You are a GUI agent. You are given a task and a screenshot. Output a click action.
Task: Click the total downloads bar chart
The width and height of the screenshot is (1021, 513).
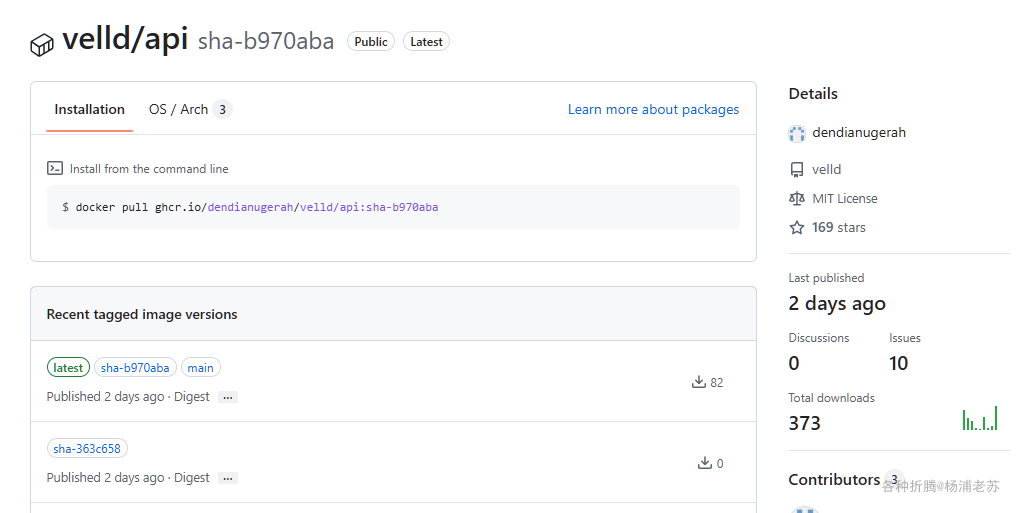(x=980, y=420)
